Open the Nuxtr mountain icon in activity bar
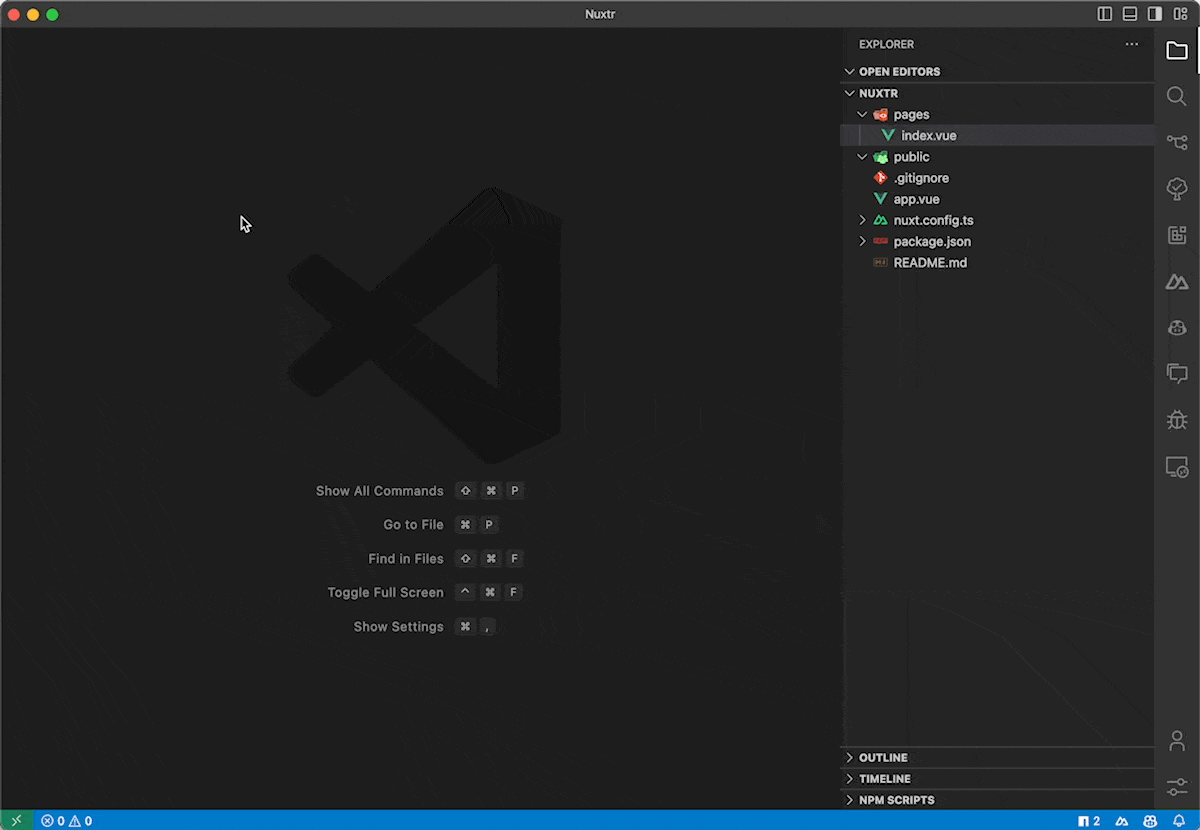This screenshot has width=1200, height=830. point(1177,282)
